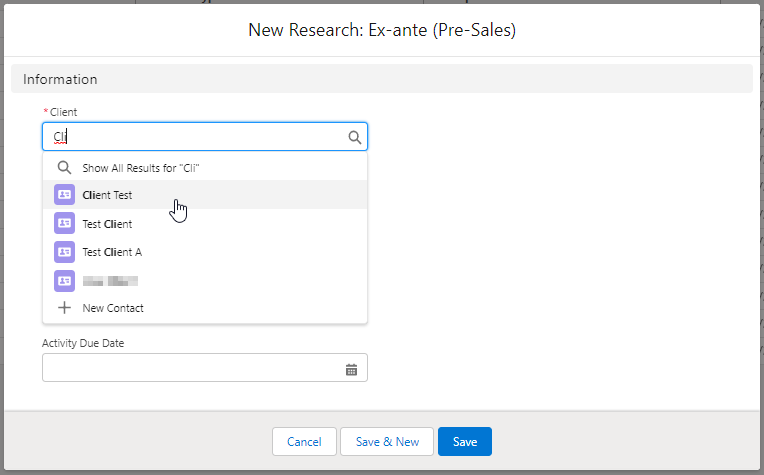Screen dimensions: 764x475
Task: Select "Client Test" from lookup results
Action: (x=107, y=195)
